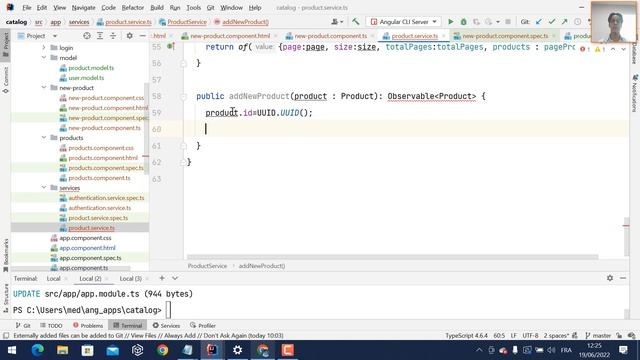This screenshot has width=640, height=360.
Task: Select opened file target icon in Project panel
Action: click(x=87, y=36)
